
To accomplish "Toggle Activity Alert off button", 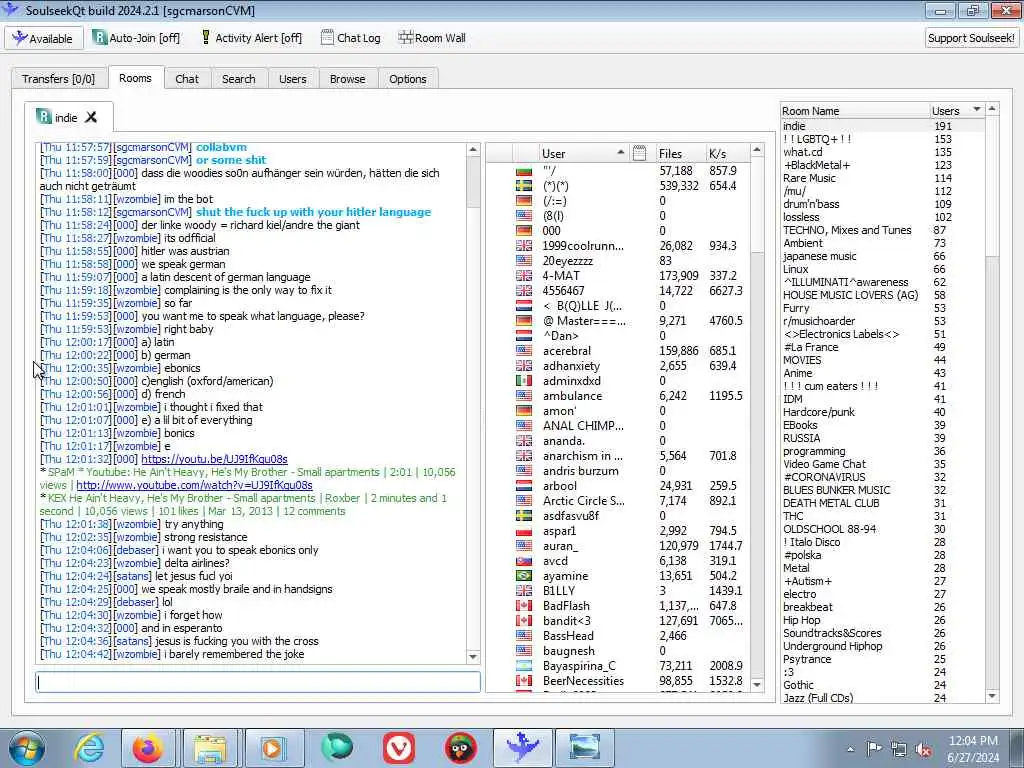I will [251, 38].
